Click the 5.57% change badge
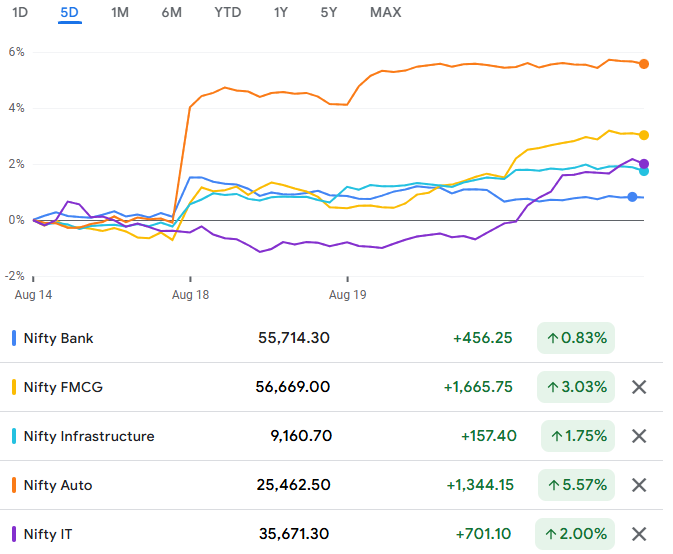 [x=576, y=485]
